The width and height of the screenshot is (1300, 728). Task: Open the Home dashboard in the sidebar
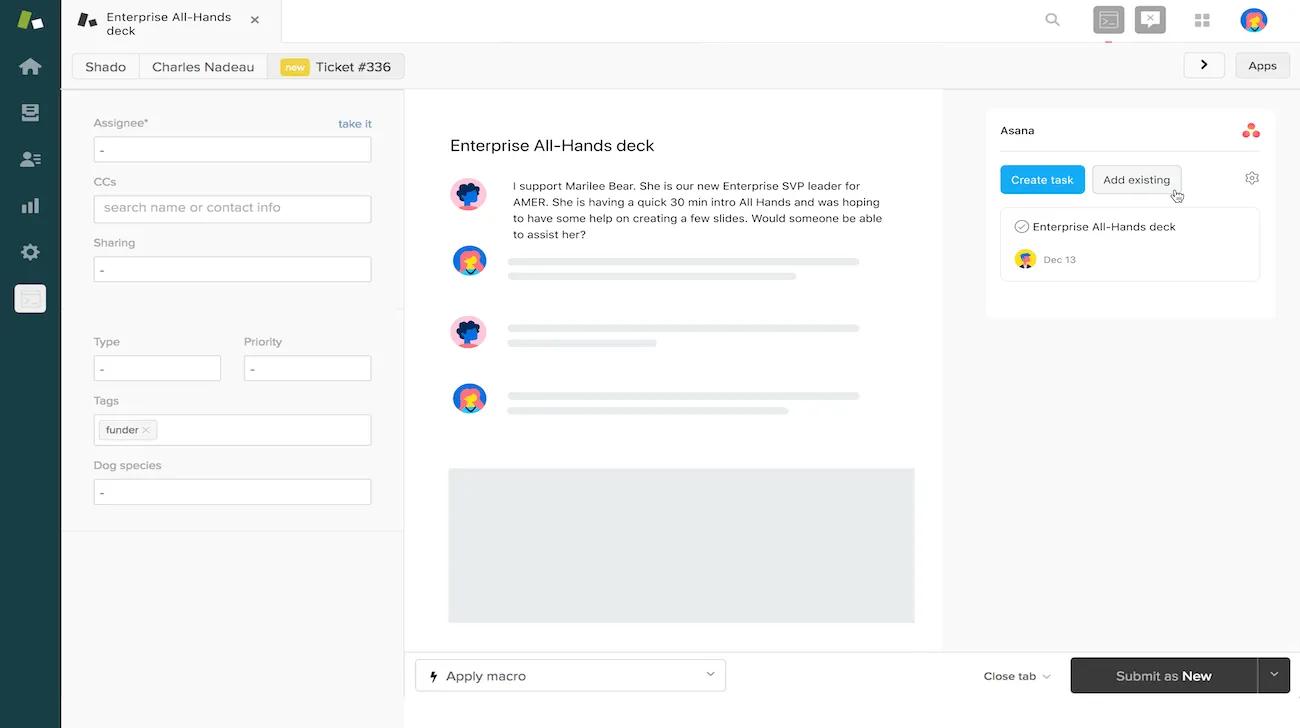tap(30, 65)
